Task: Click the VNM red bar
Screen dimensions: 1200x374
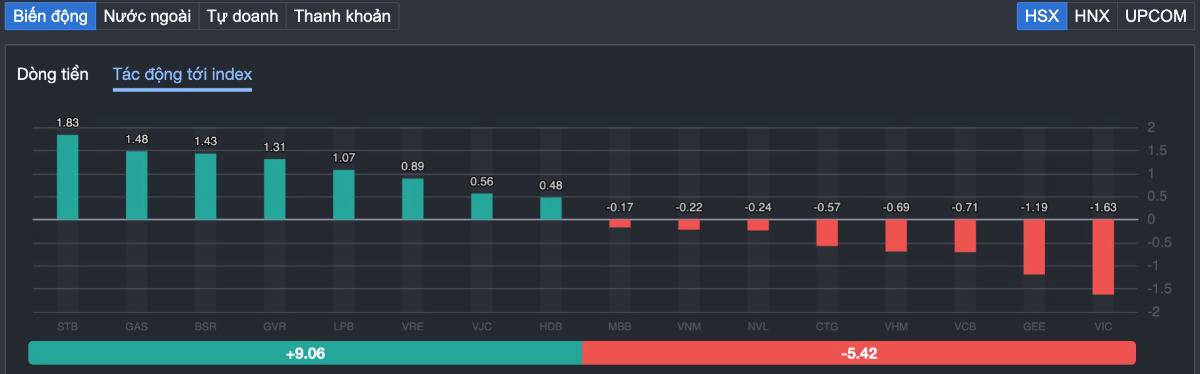Action: 689,224
